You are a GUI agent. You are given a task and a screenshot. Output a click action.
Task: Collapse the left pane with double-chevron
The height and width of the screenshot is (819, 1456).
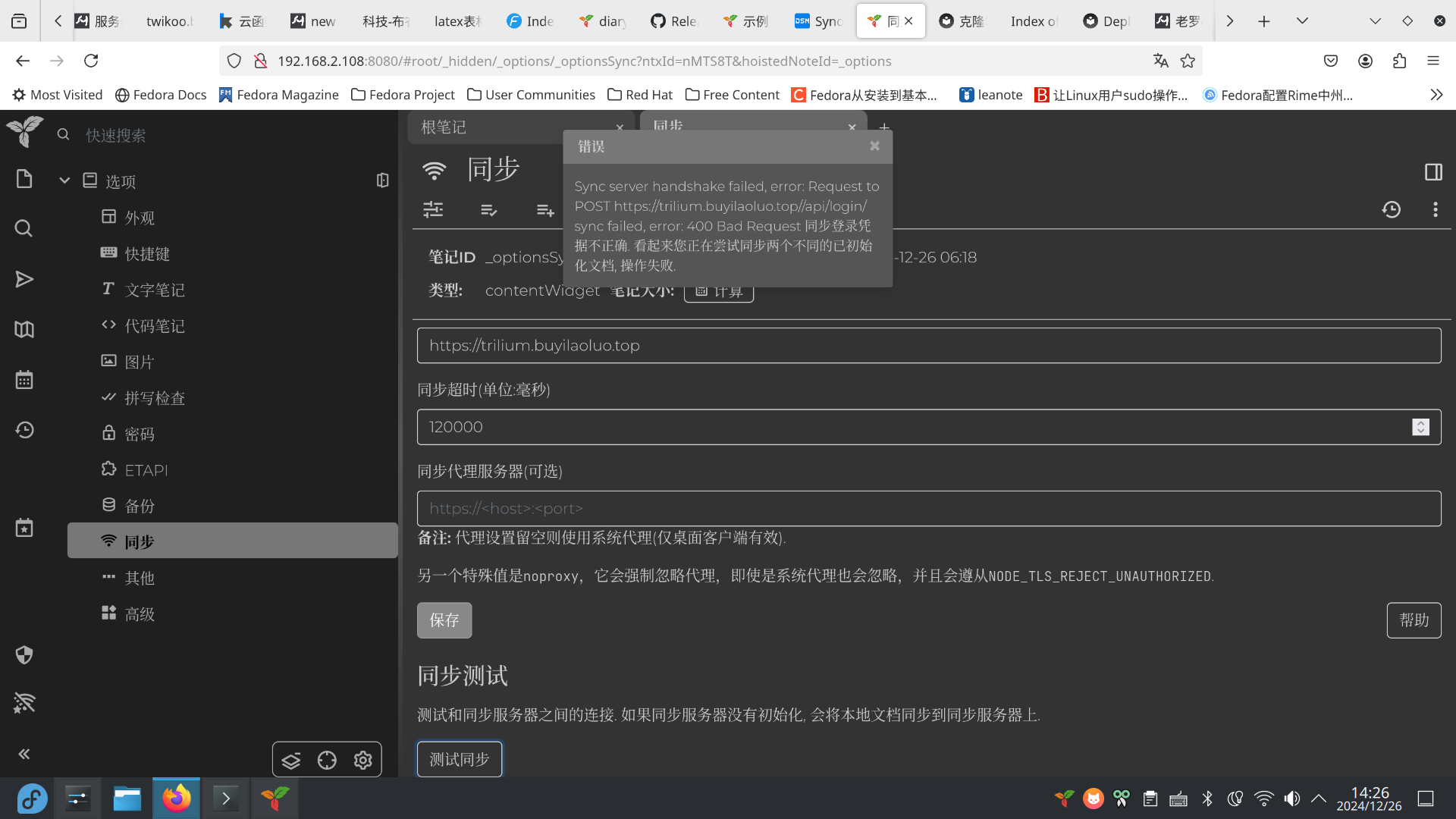24,754
